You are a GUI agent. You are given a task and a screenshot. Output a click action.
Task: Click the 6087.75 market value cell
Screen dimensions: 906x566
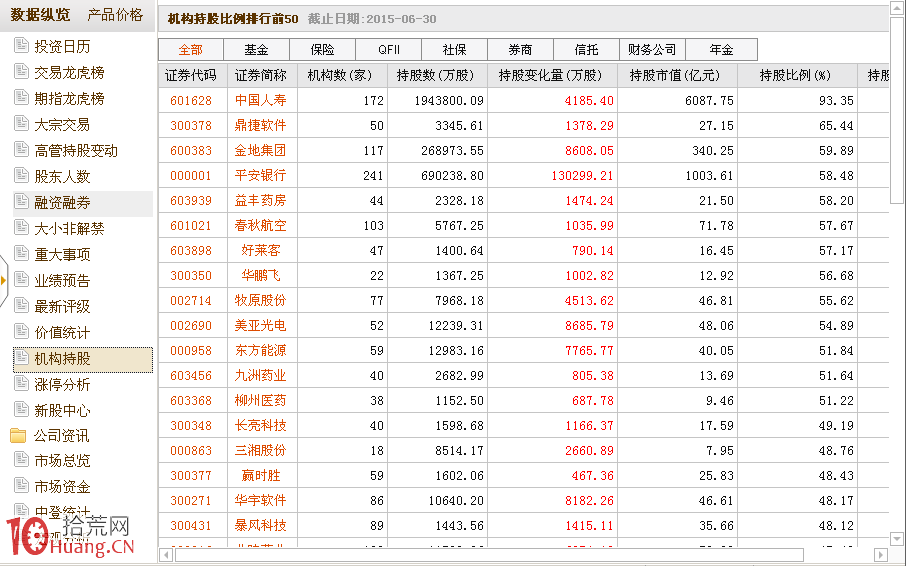[709, 100]
